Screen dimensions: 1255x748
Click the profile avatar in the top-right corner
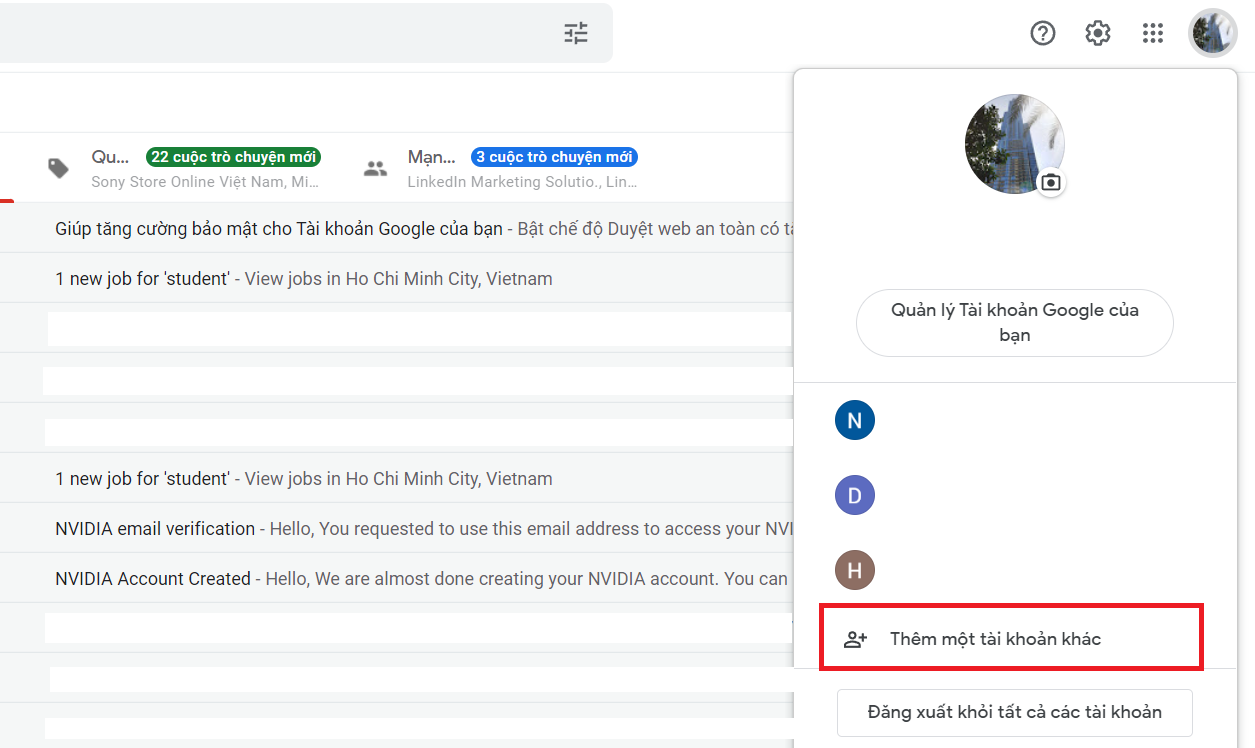tap(1212, 33)
